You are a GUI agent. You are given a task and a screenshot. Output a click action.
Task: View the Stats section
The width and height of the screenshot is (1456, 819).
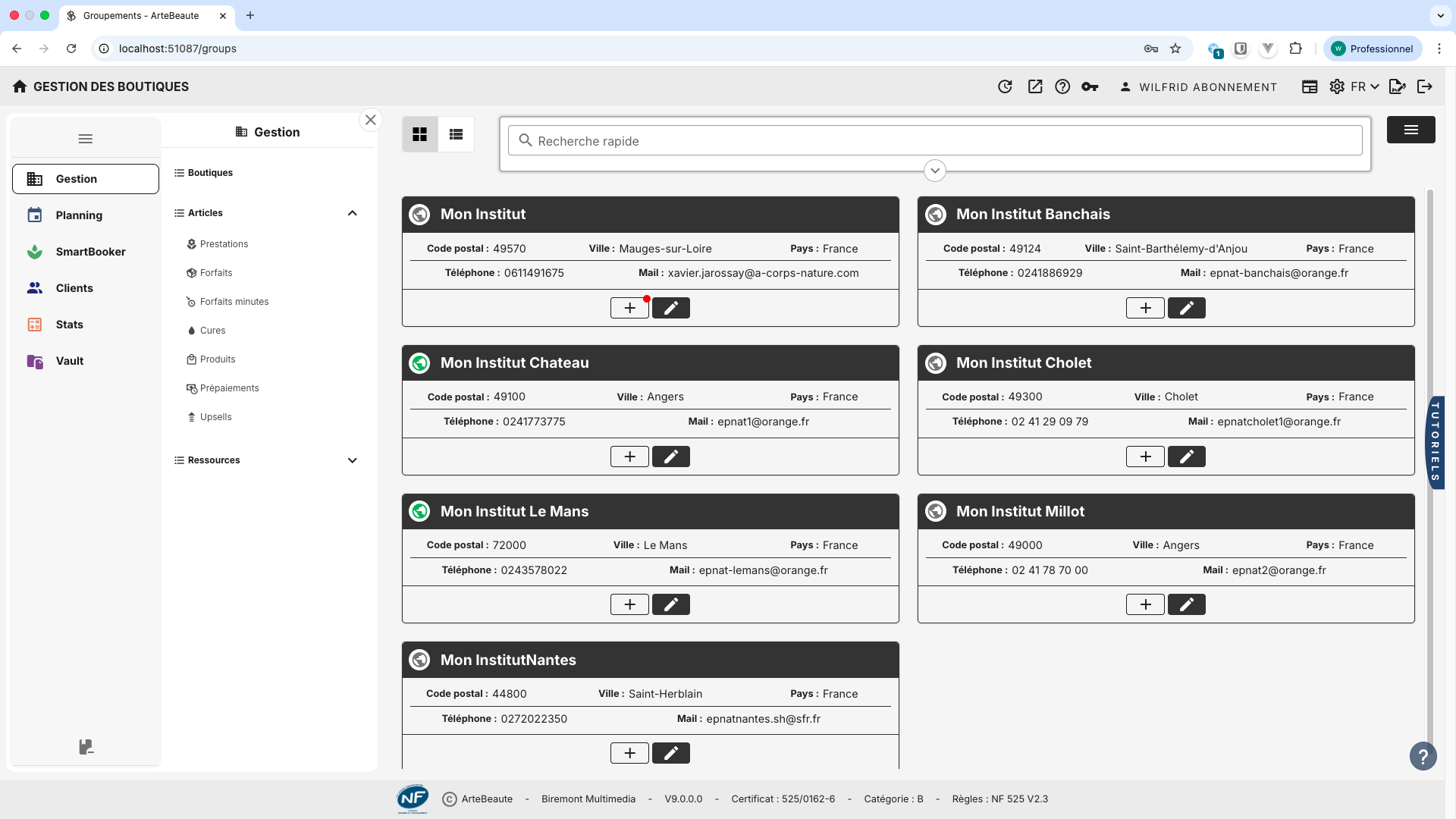tap(69, 325)
